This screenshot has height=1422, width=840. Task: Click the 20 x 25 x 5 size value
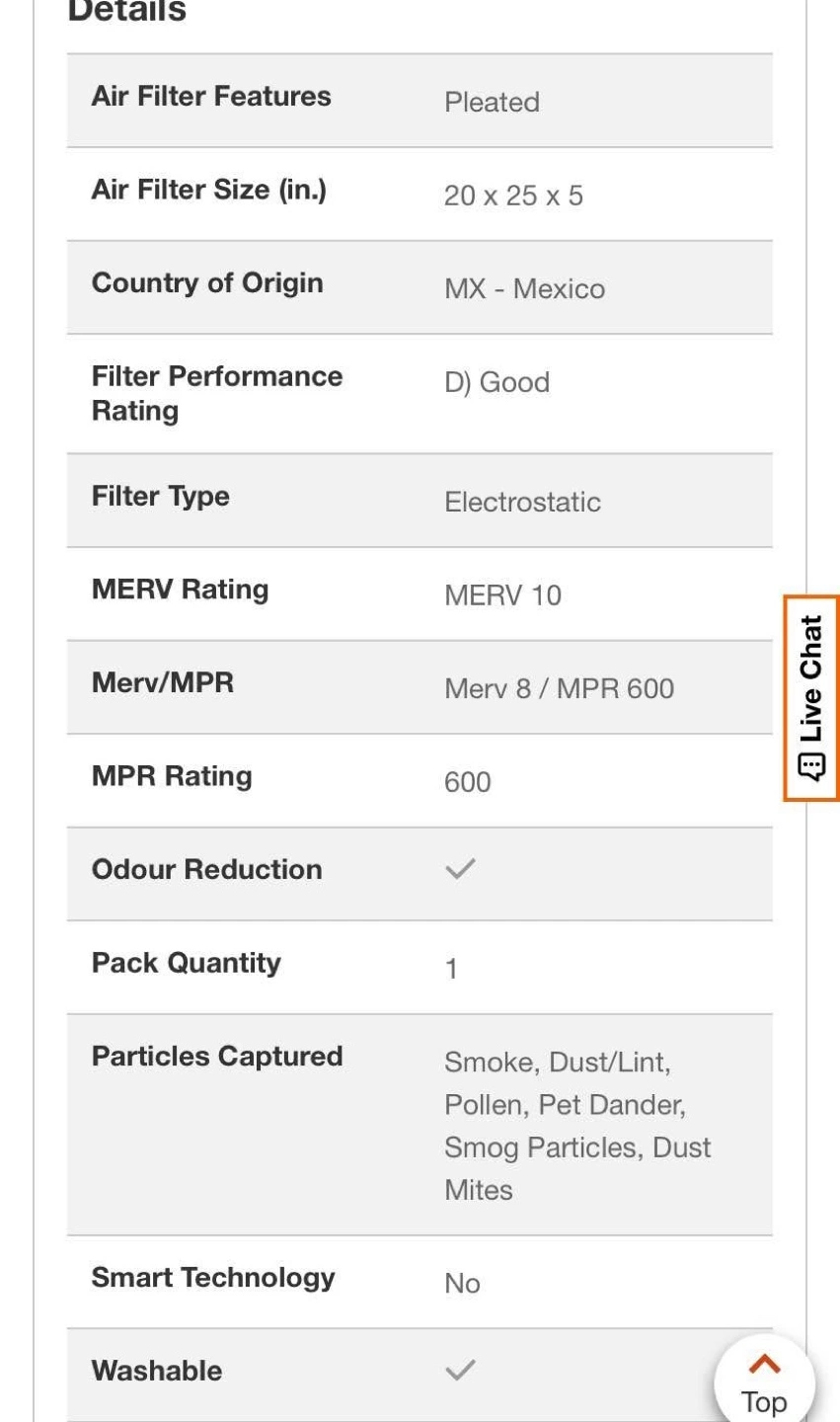(x=513, y=196)
